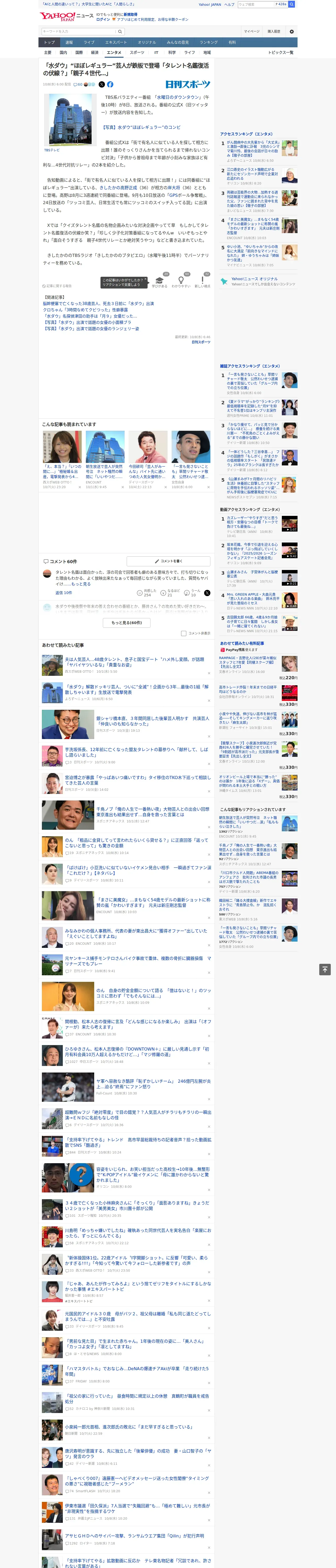Open マイページ
Screen dimensions: 336x1568
point(251,31)
